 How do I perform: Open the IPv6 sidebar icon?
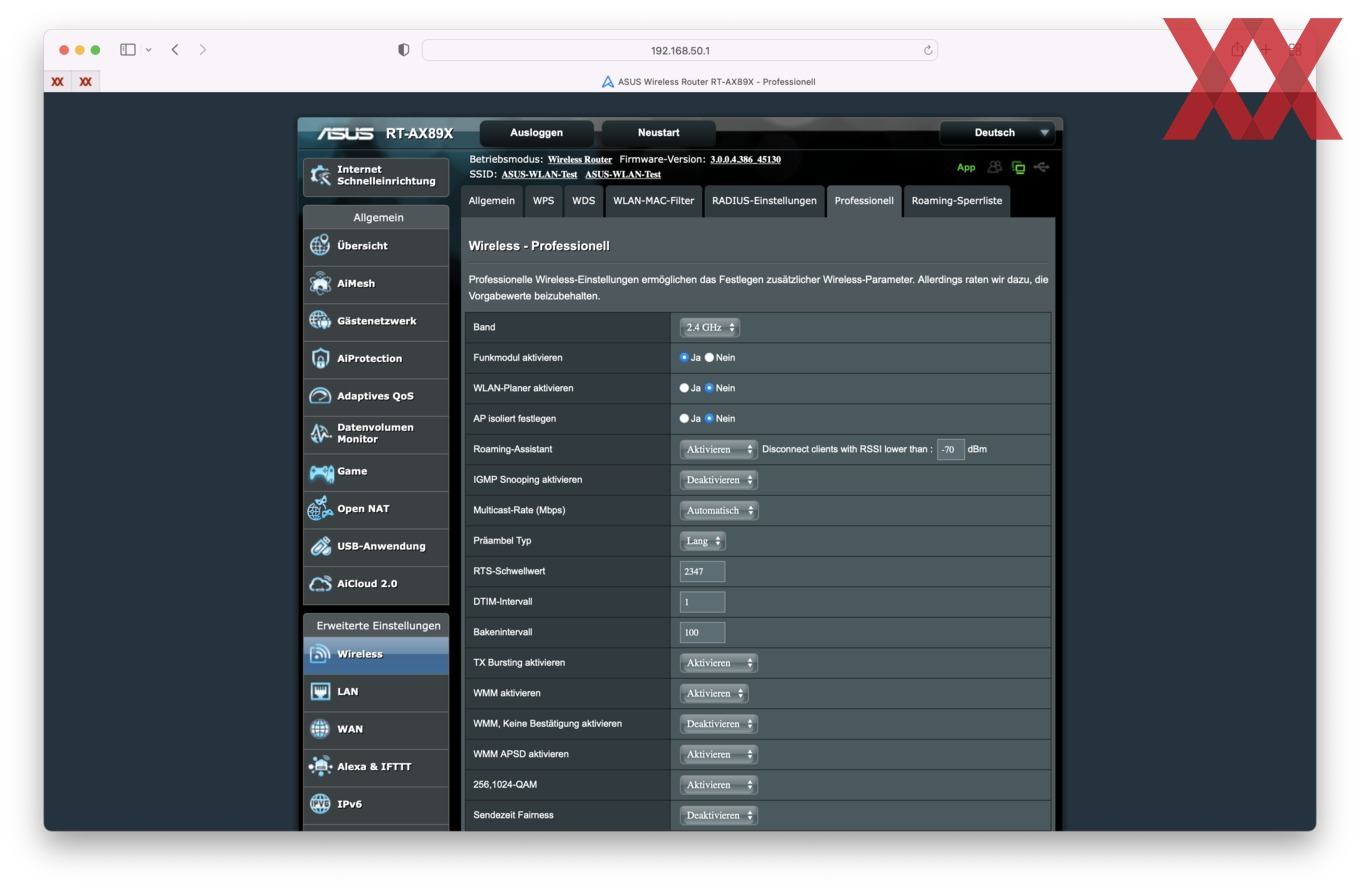[320, 804]
